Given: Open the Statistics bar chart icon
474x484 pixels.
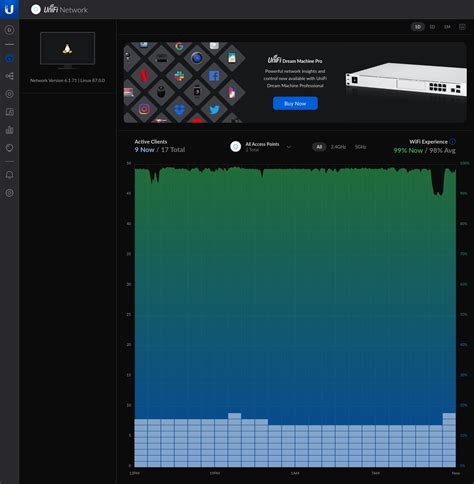Looking at the screenshot, I should click(9, 130).
